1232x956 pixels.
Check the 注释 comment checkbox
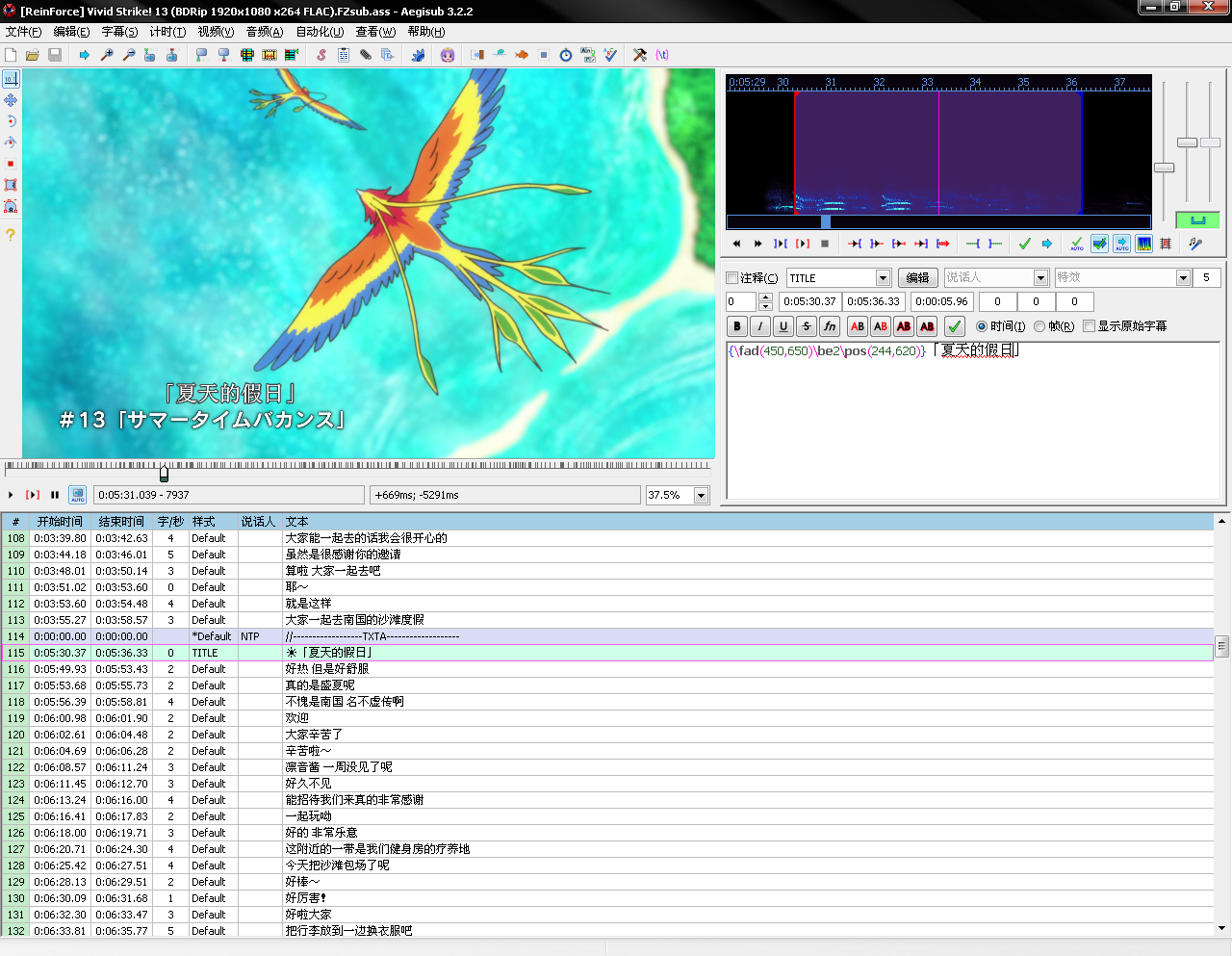point(731,278)
